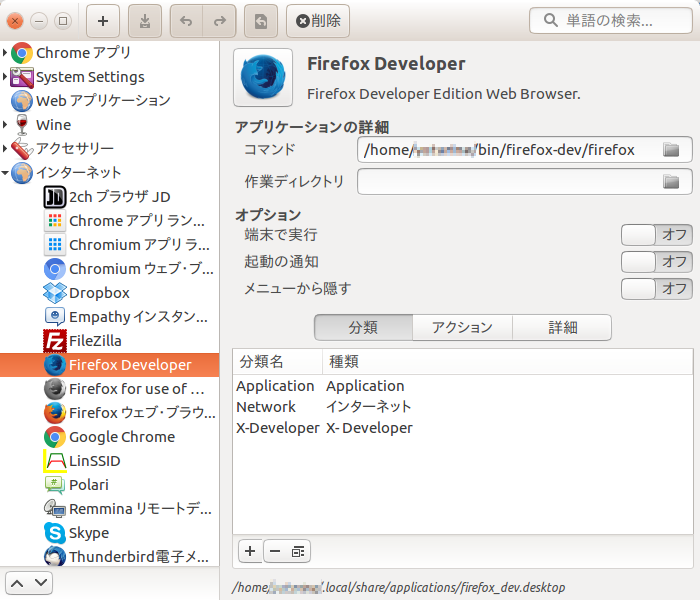The height and width of the screenshot is (600, 700).
Task: Sort by the 分類名 column header
Action: tap(278, 362)
